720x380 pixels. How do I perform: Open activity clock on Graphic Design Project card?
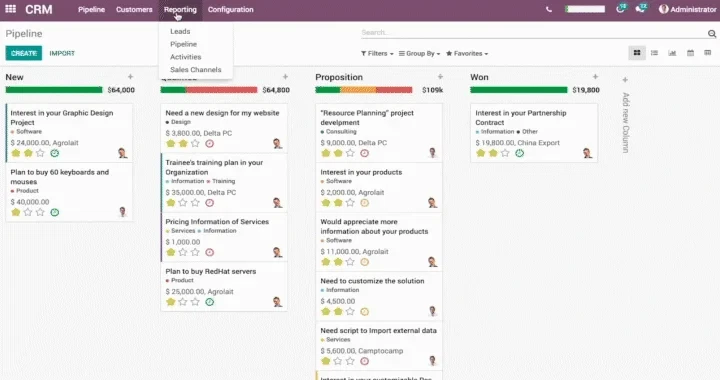55,153
